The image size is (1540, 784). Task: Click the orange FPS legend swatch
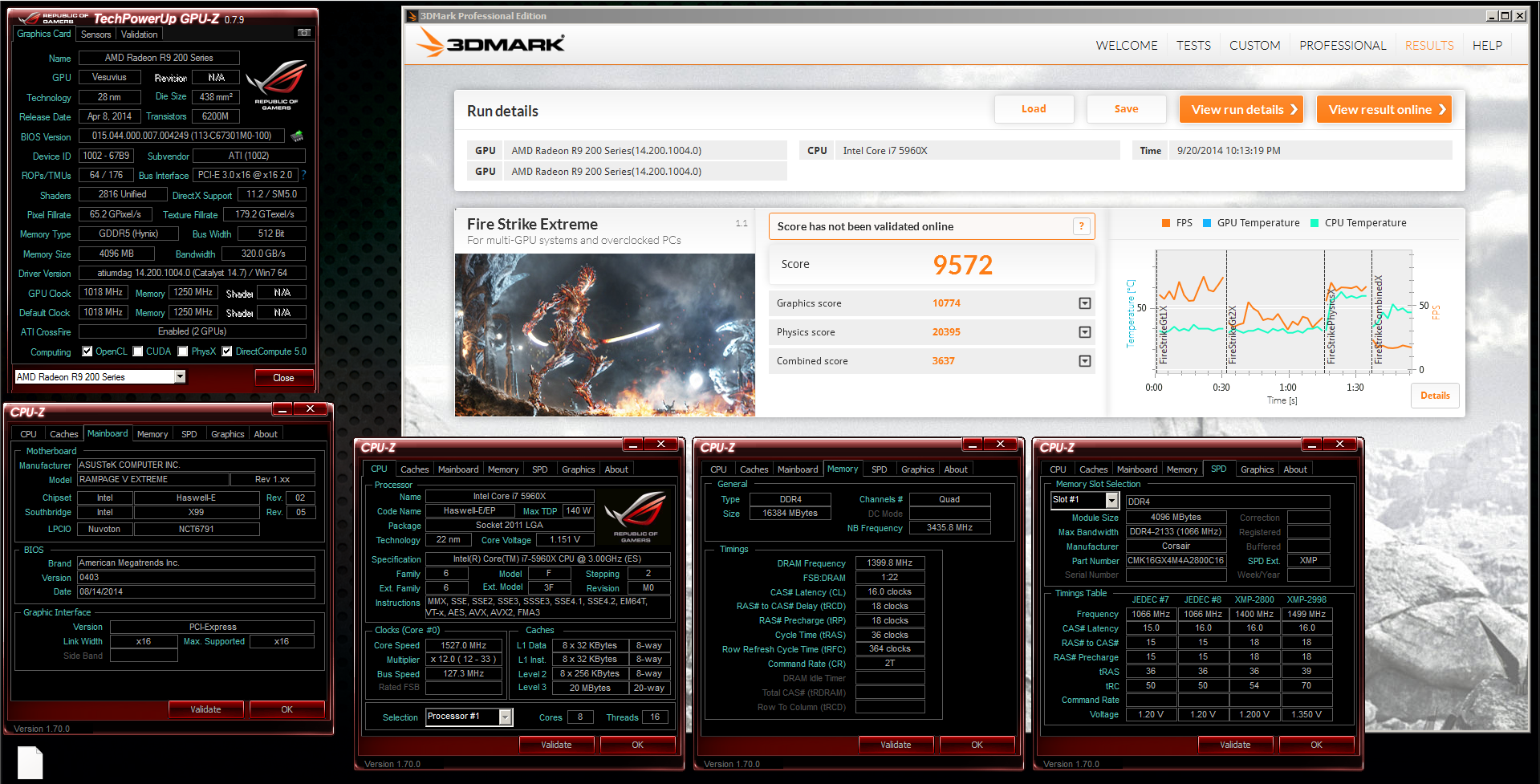(x=1166, y=223)
